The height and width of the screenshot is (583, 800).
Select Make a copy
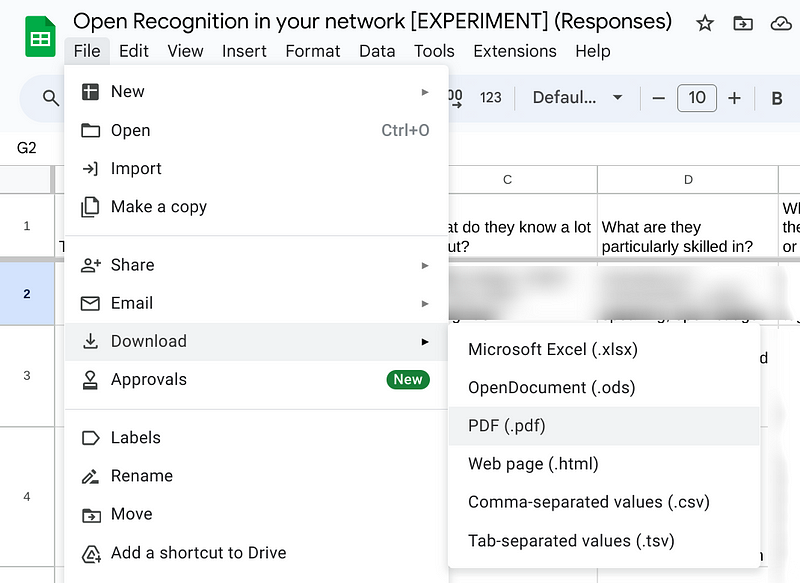click(x=156, y=207)
